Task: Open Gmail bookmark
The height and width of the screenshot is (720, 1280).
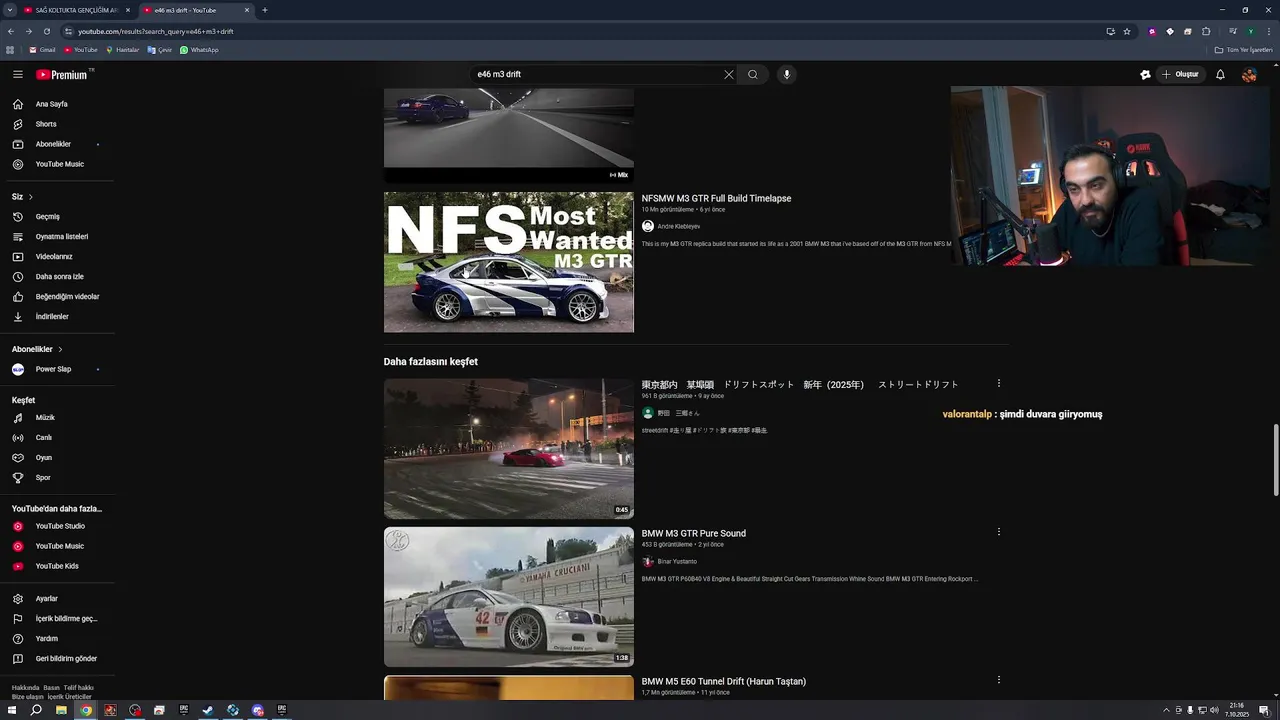Action: [x=42, y=50]
